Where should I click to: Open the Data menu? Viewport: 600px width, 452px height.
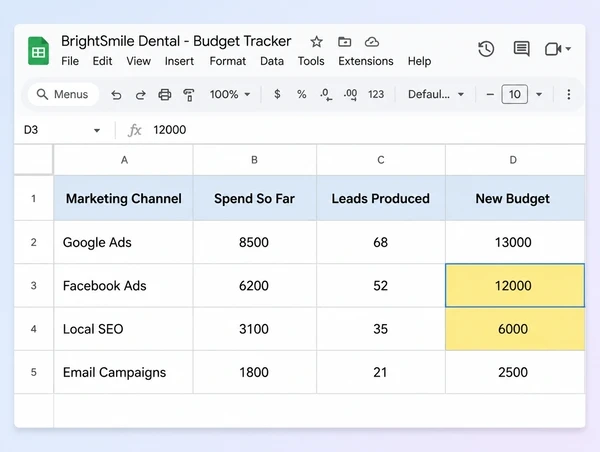(272, 61)
